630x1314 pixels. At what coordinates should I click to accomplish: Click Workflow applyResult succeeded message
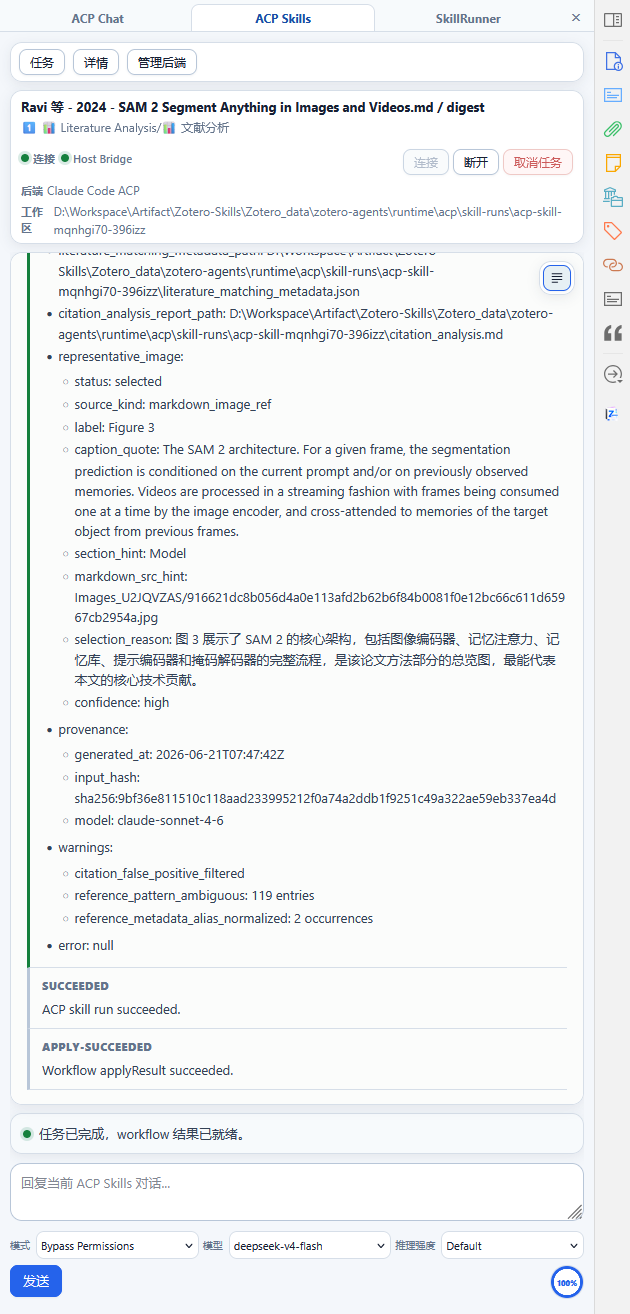tap(138, 1071)
